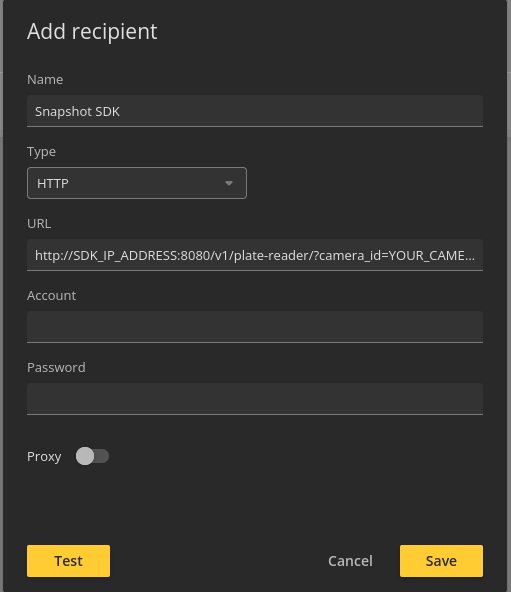Cancel adding the recipient
The width and height of the screenshot is (511, 592).
(350, 561)
